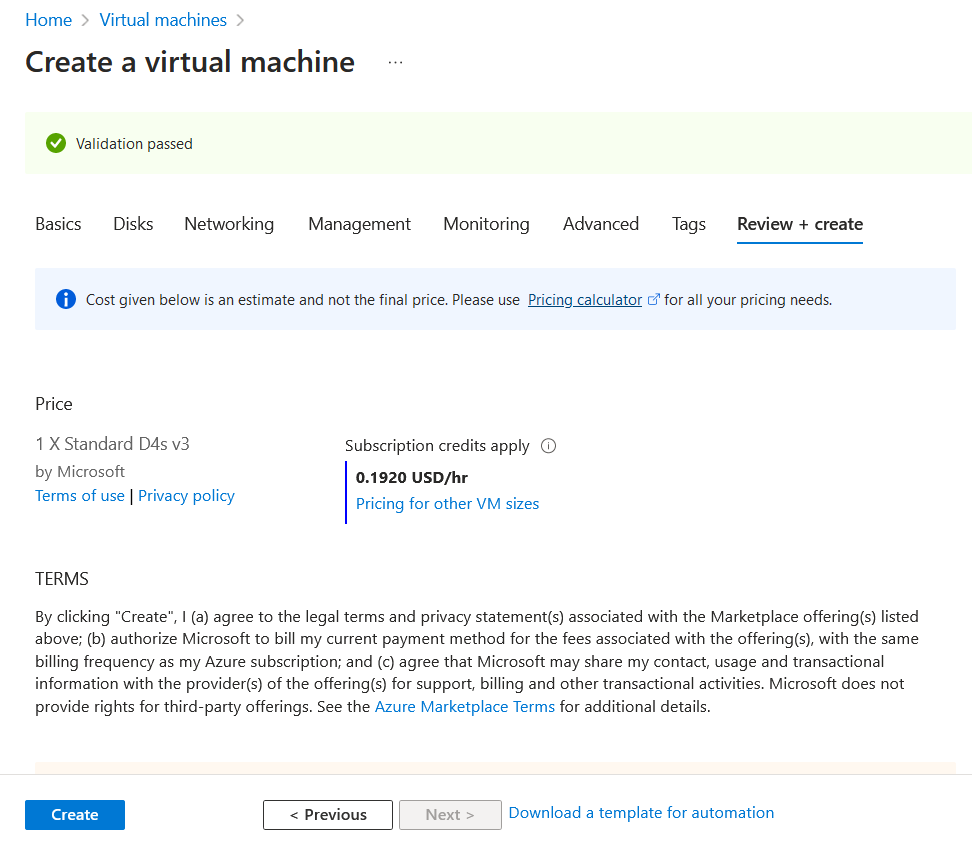Open the ellipsis menu beside page title
The image size is (972, 857).
(x=396, y=63)
